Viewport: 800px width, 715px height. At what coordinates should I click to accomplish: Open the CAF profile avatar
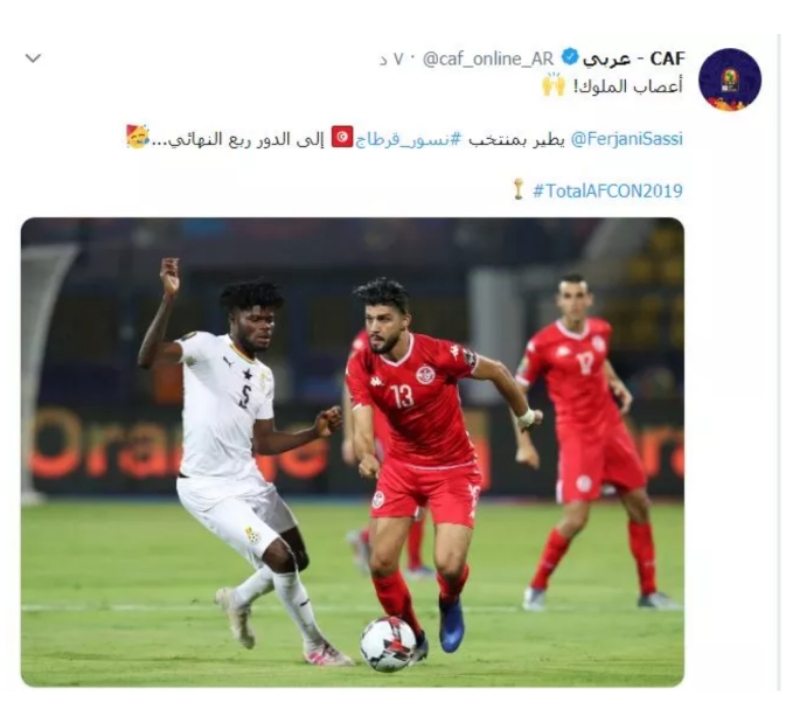730,79
